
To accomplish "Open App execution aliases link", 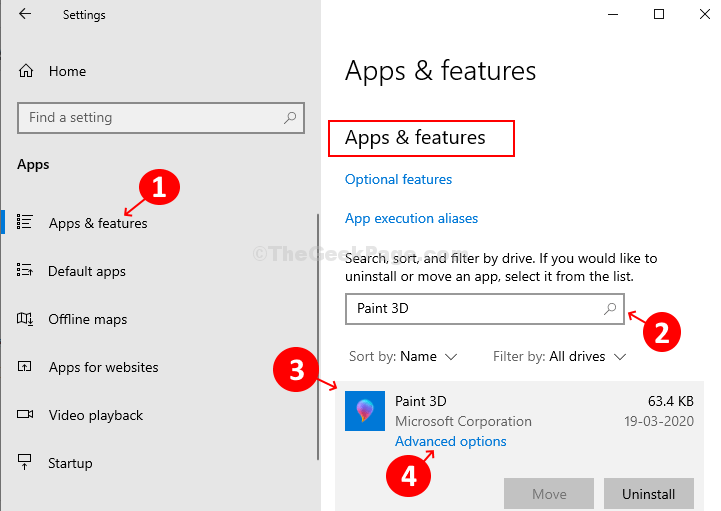I will point(412,218).
